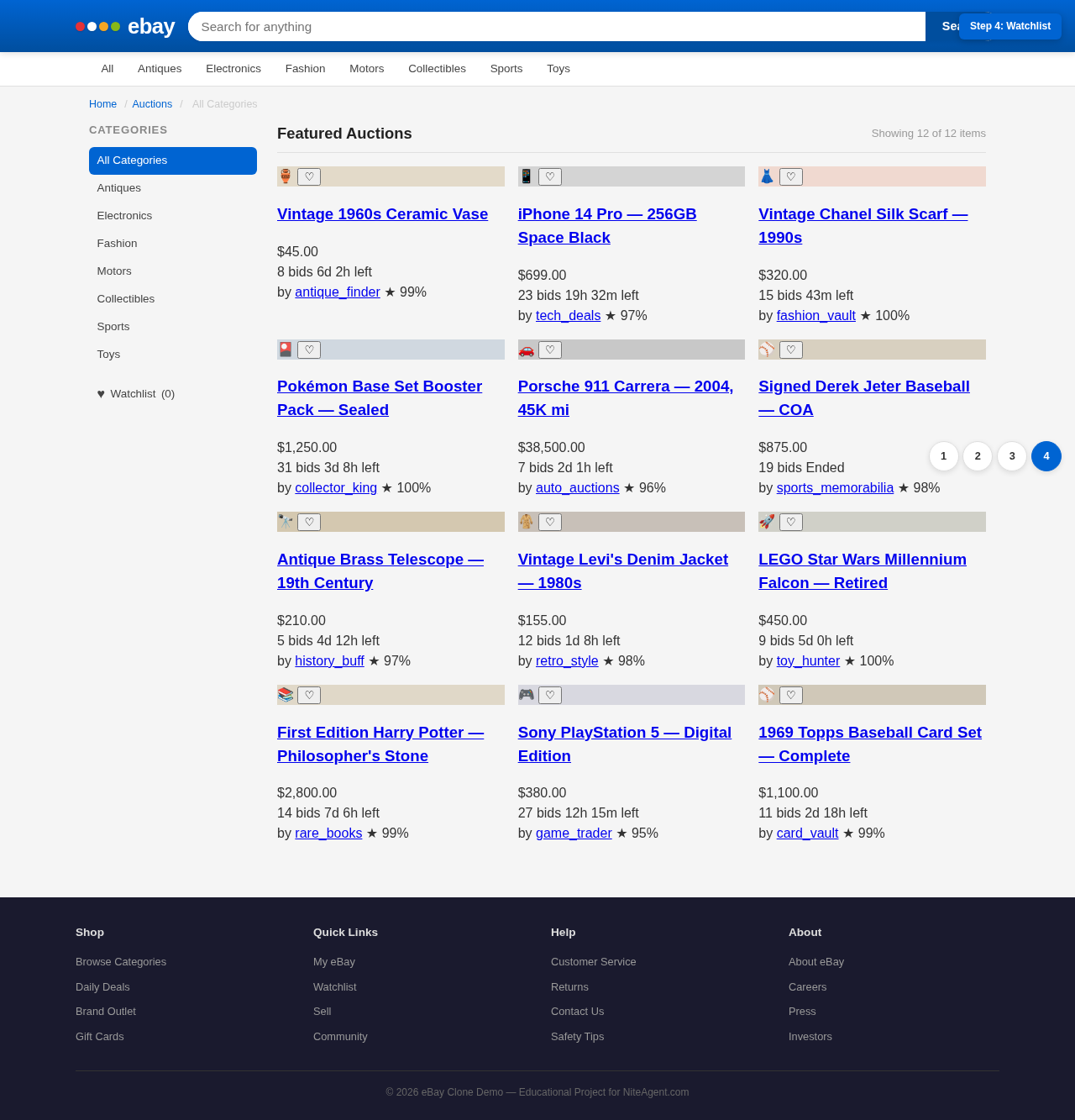Go to Home breadcrumb link

point(102,104)
